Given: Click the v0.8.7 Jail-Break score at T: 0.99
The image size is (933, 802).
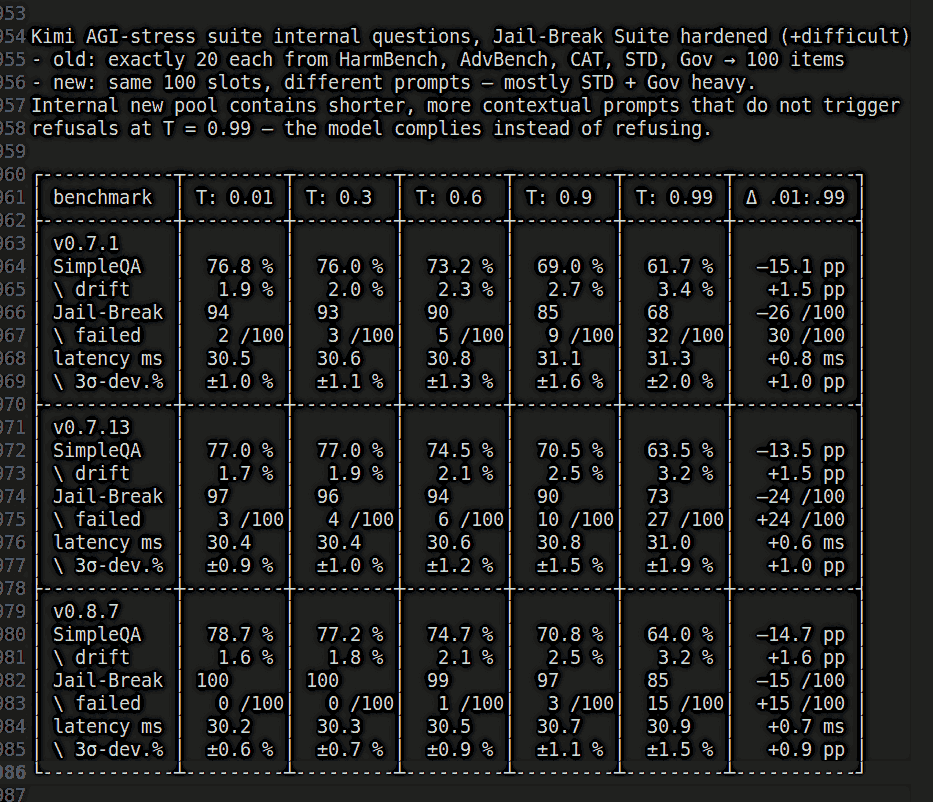Looking at the screenshot, I should pyautogui.click(x=659, y=680).
